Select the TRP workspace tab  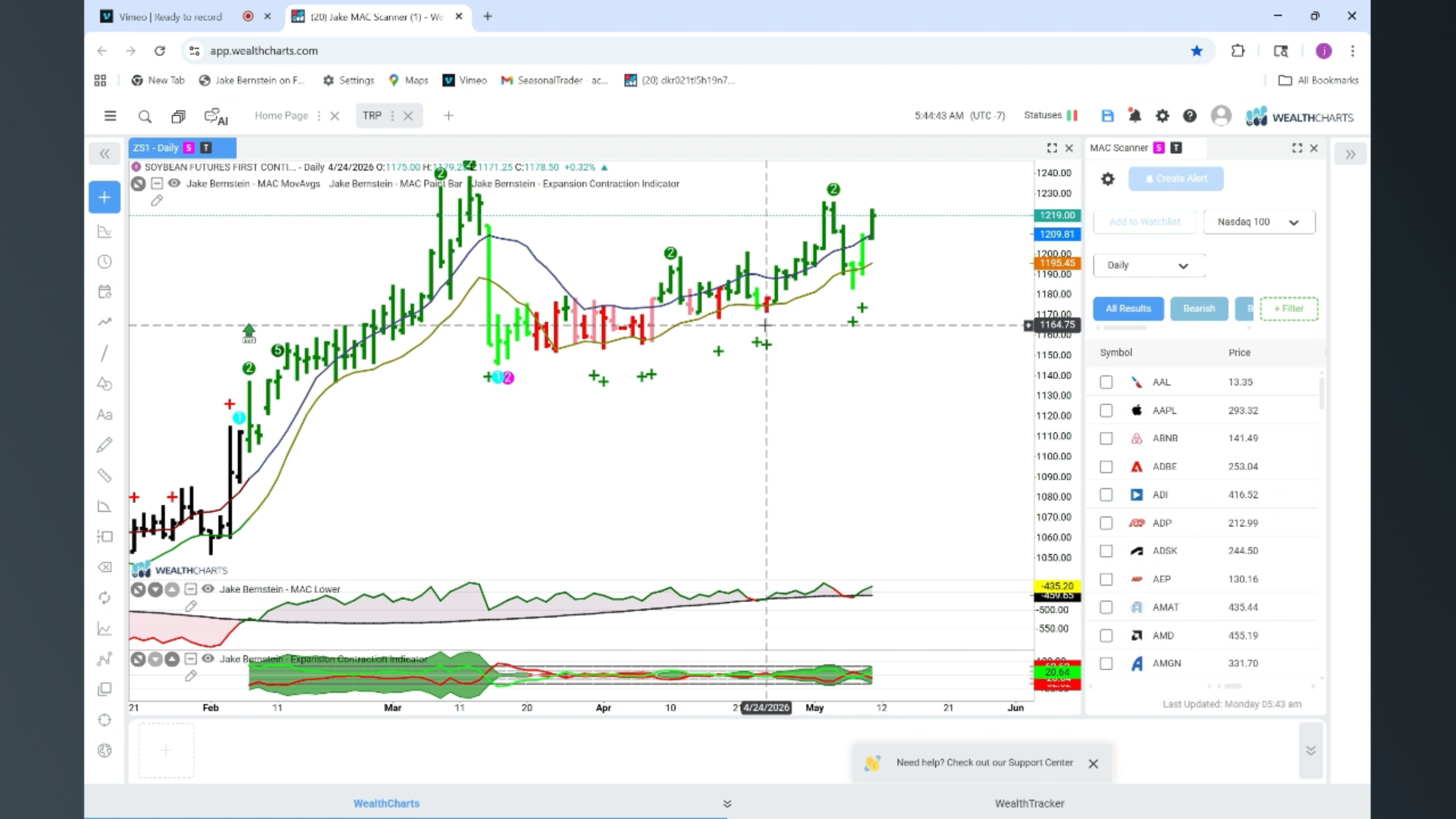(x=372, y=116)
